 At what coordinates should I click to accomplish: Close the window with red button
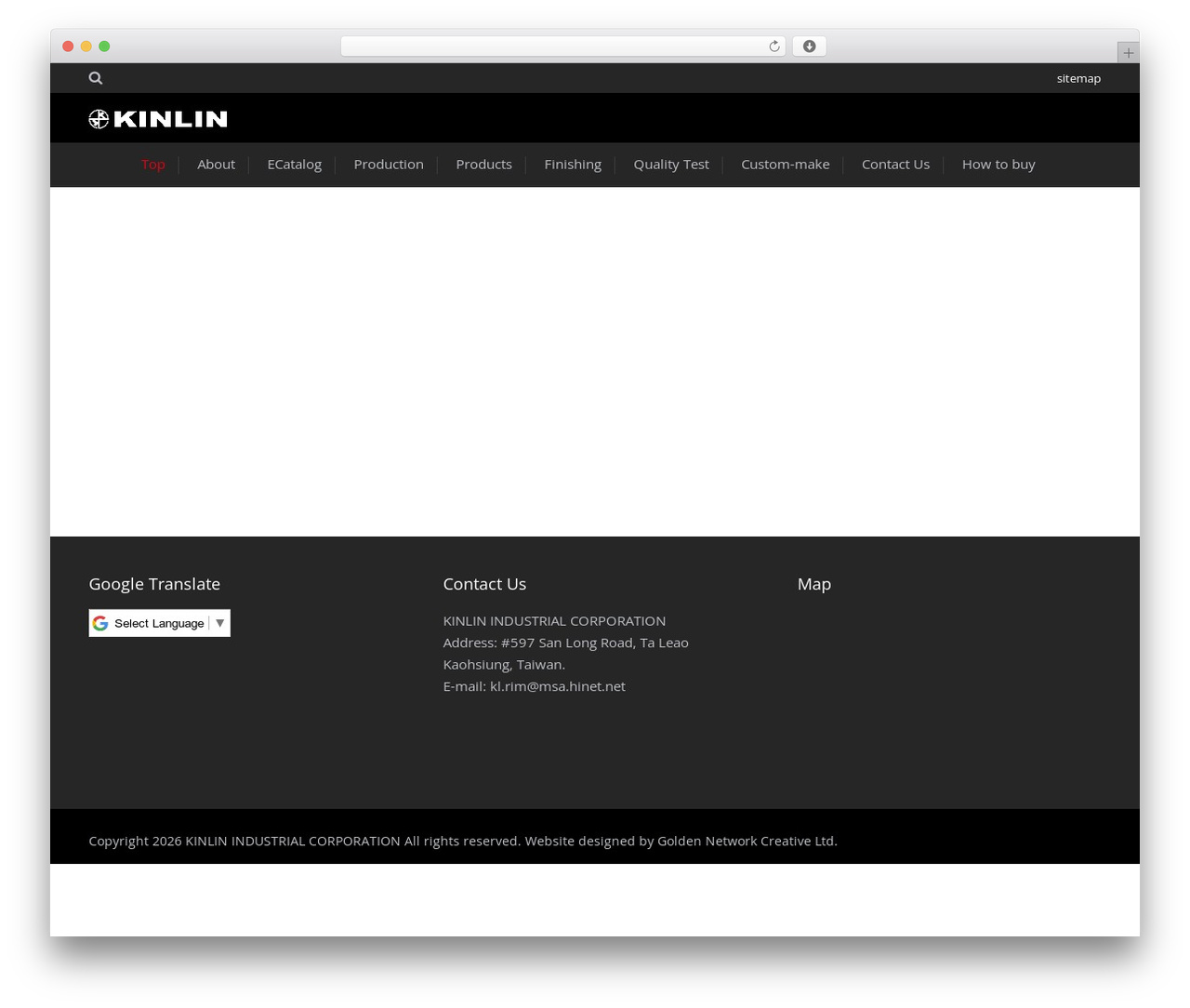click(x=68, y=46)
